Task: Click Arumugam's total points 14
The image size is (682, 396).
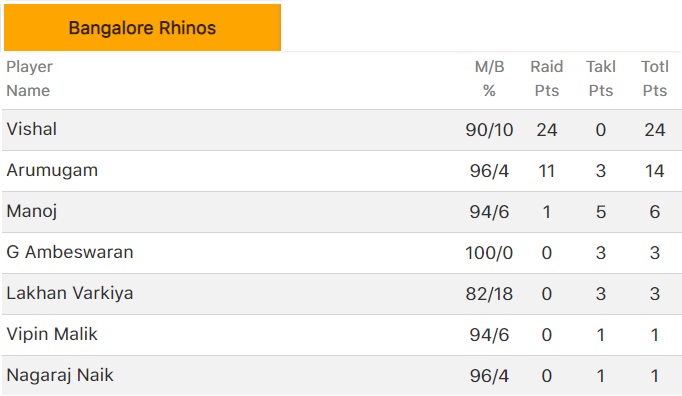Action: (655, 171)
